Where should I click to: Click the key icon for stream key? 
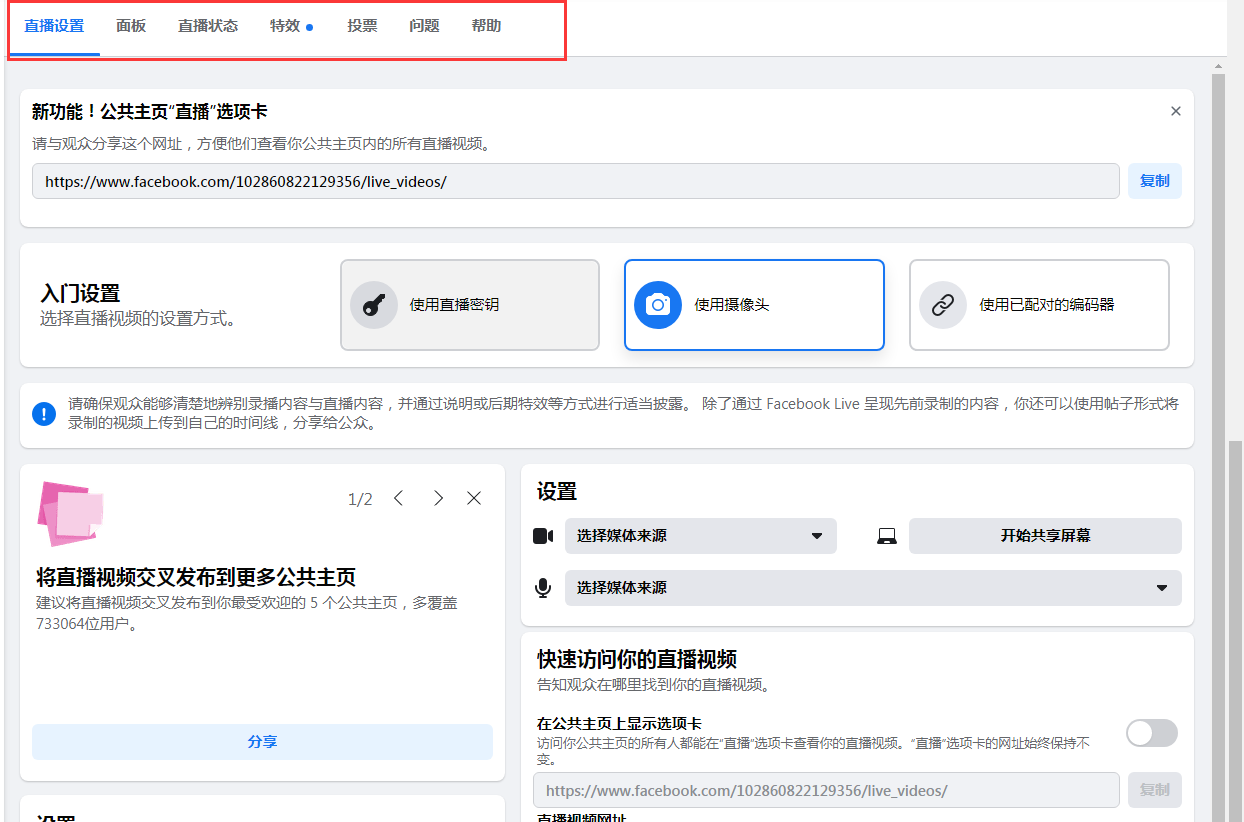[374, 305]
